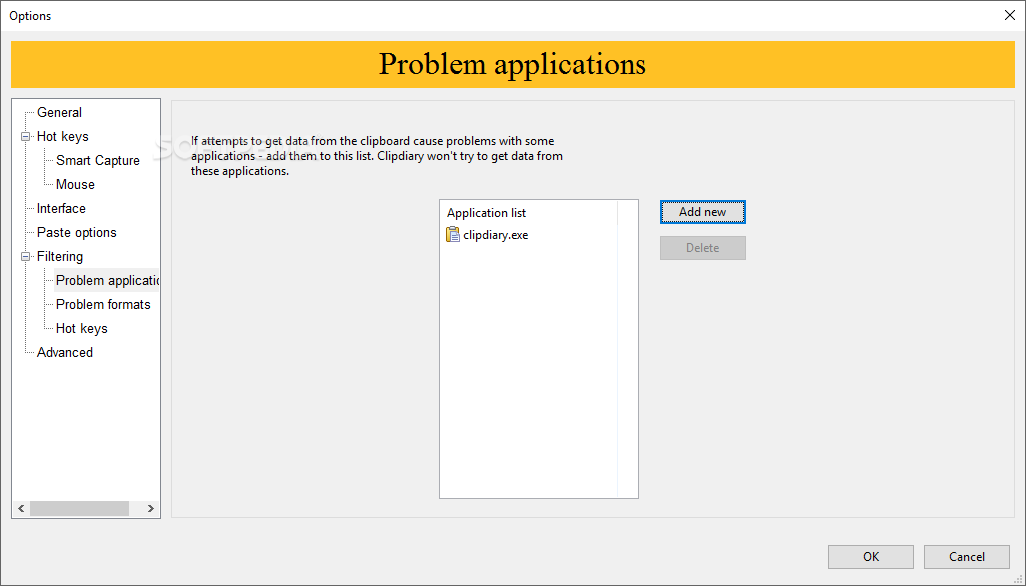Collapse the Hot keys tree node
Screen dimensions: 1026x586
(x=26, y=137)
